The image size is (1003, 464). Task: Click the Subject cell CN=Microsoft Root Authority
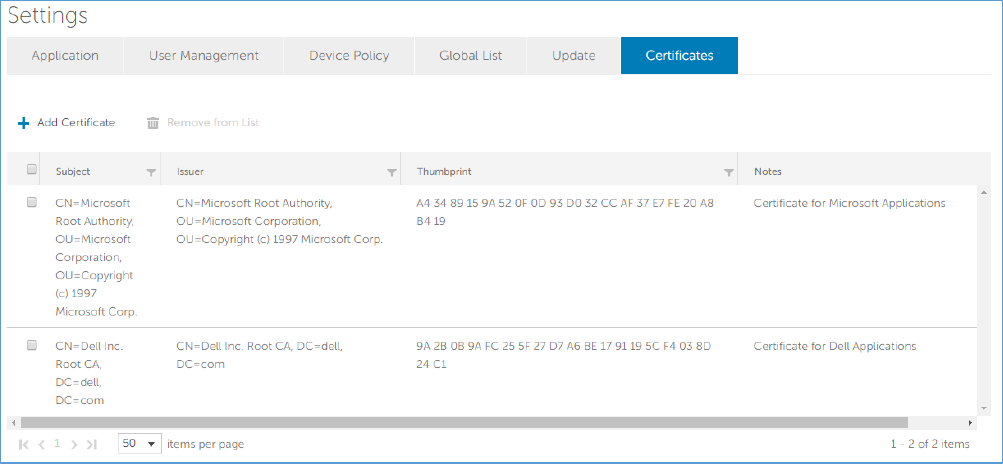[97, 257]
